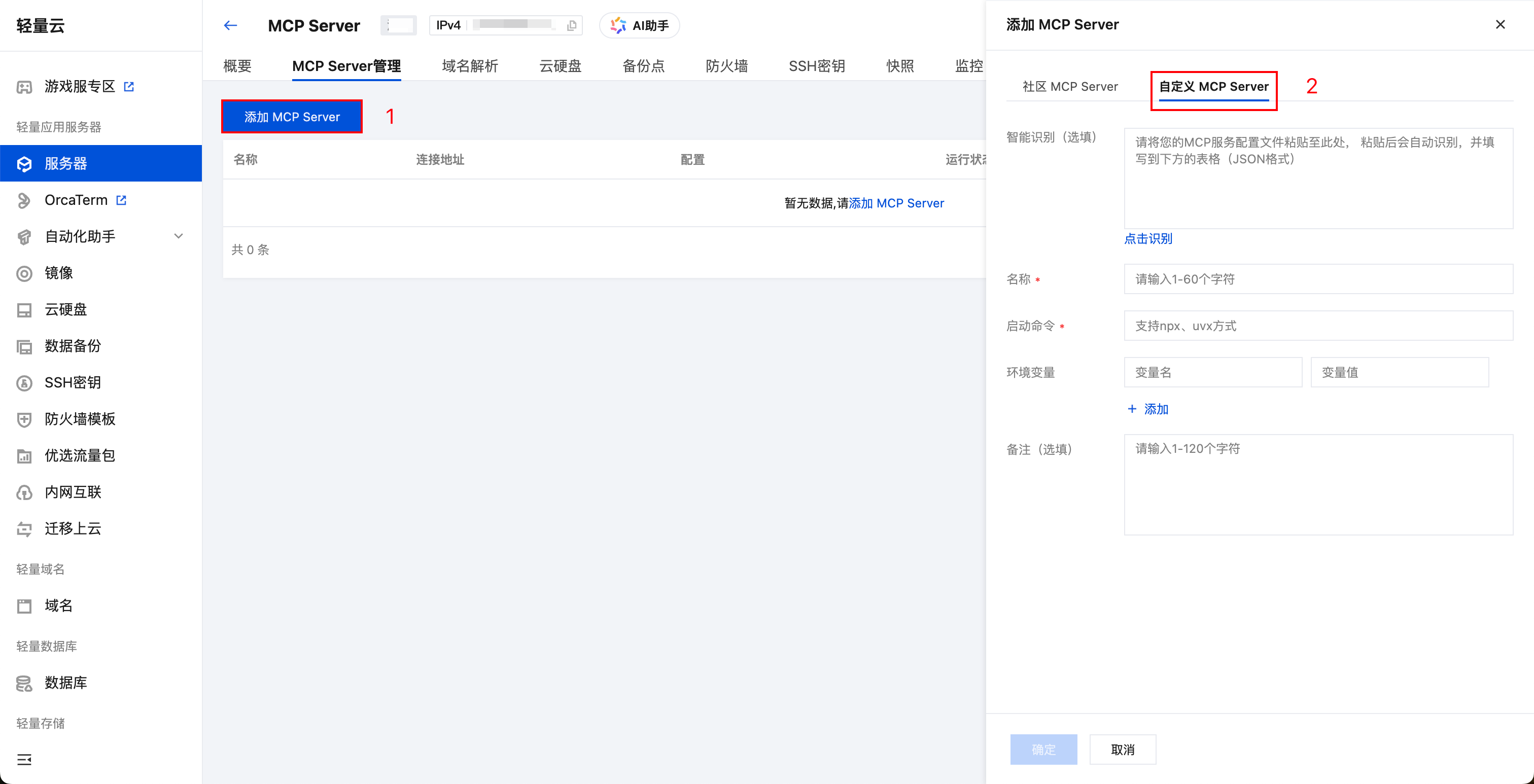Select the 自定义 MCP Server tab
Viewport: 1534px width, 784px height.
[1213, 87]
